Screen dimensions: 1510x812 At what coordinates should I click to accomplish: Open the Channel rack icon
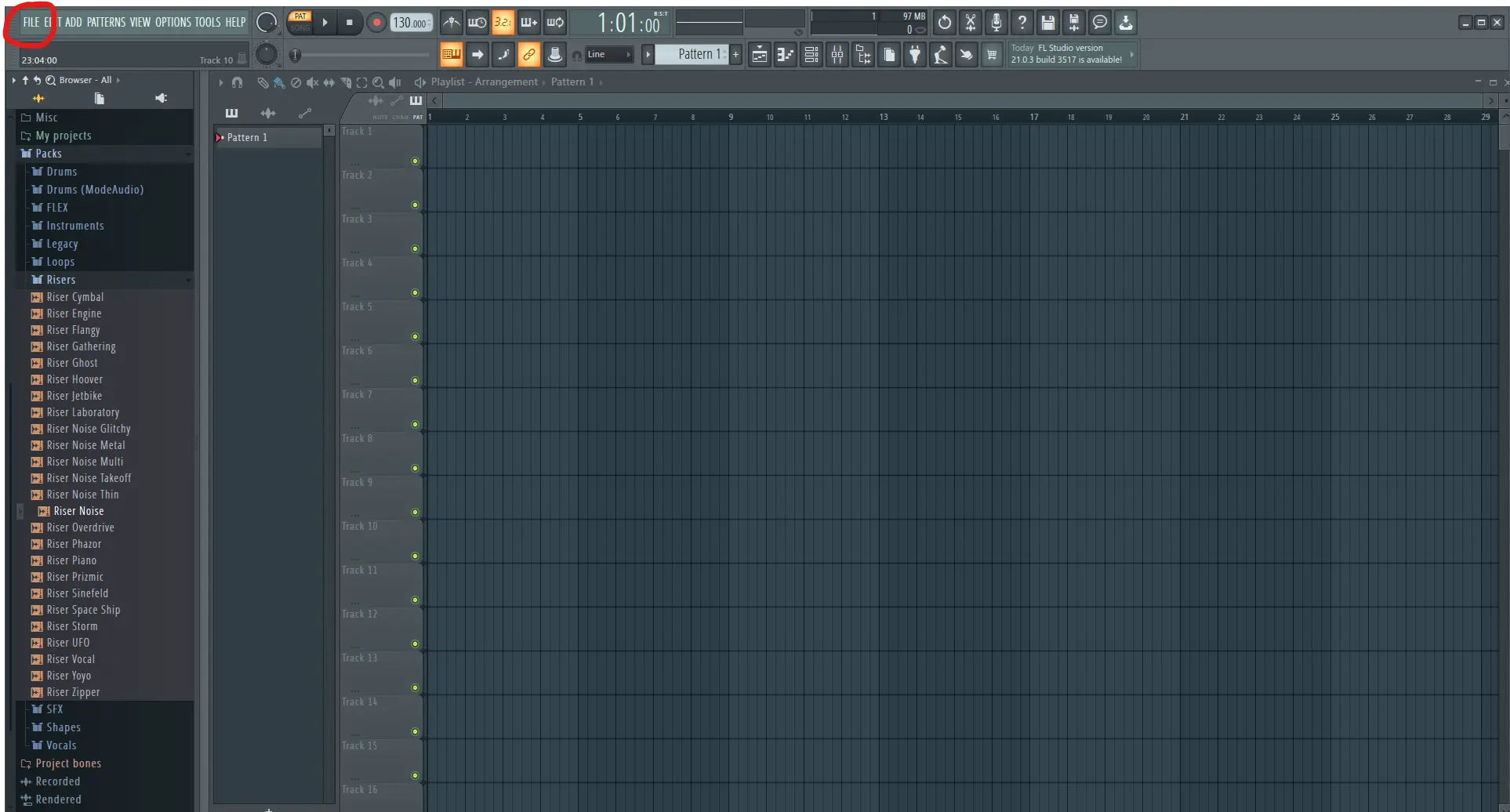[811, 54]
